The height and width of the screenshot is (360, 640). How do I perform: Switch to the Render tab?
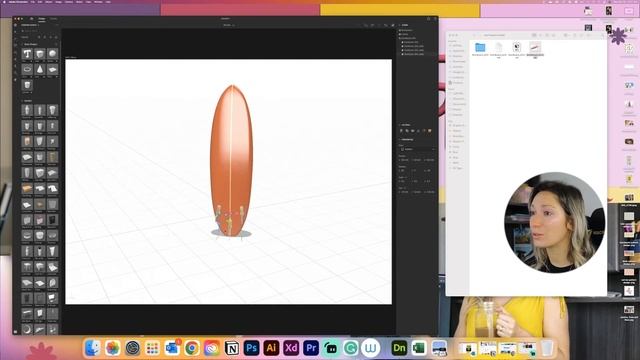(x=53, y=19)
